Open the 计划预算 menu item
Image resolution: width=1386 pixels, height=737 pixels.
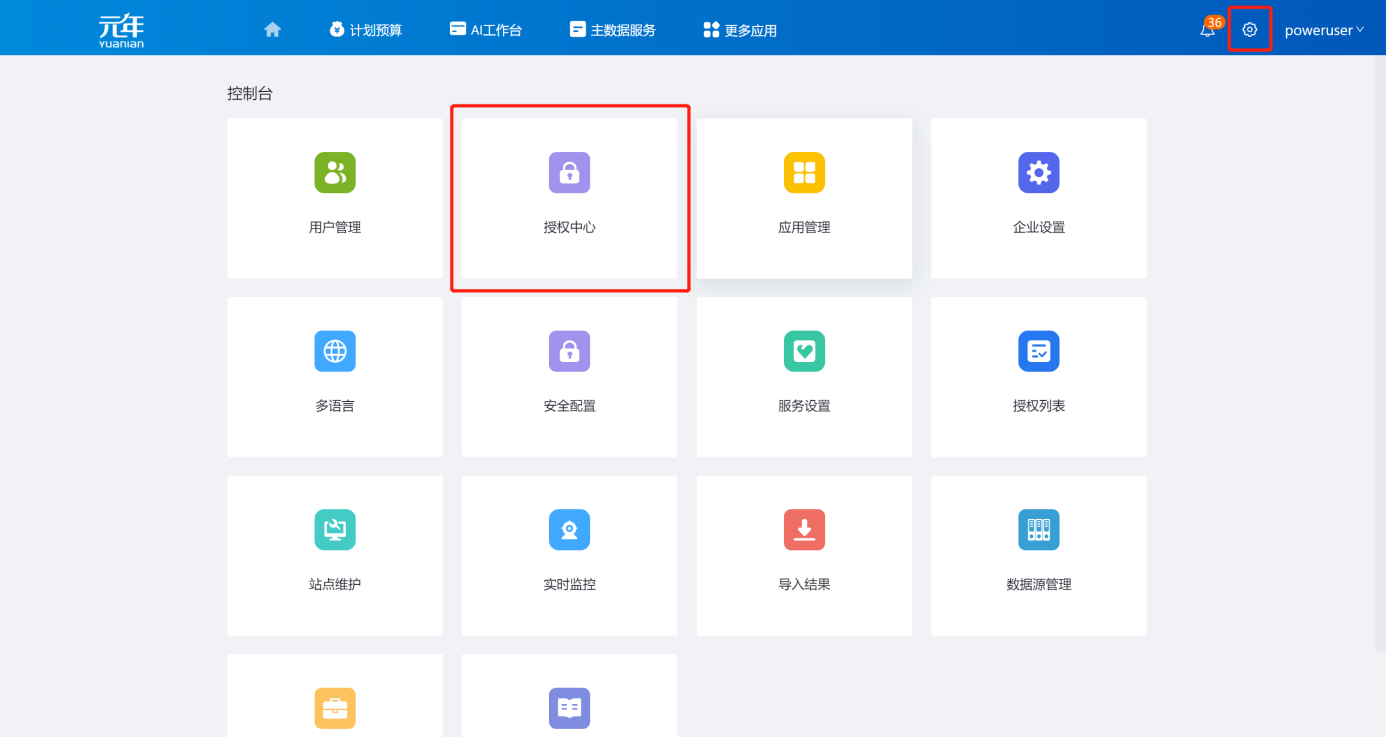tap(365, 30)
